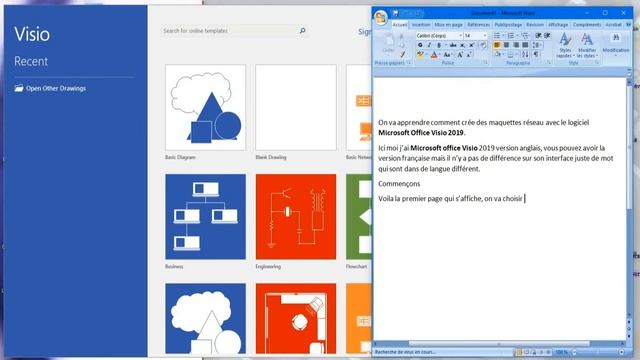Click the text highlight color icon
The width and height of the screenshot is (640, 360).
point(420,55)
